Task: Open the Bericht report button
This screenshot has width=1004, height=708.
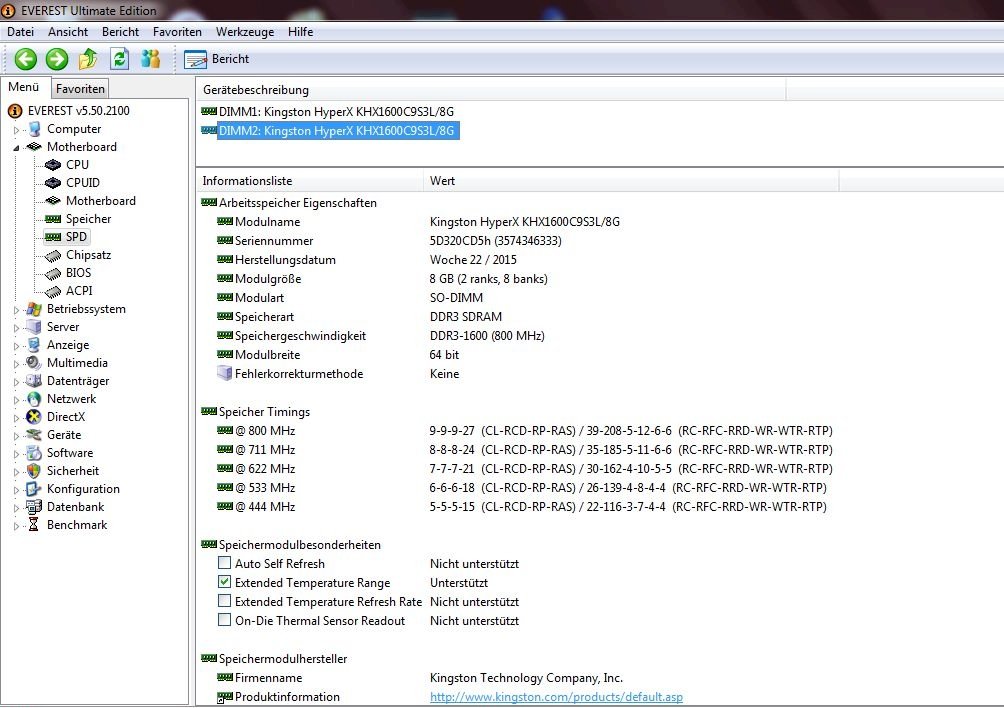Action: click(x=217, y=59)
